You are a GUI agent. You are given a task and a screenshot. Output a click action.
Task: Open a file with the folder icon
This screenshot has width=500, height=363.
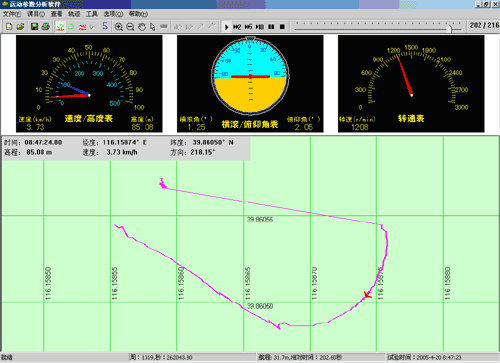(21, 27)
